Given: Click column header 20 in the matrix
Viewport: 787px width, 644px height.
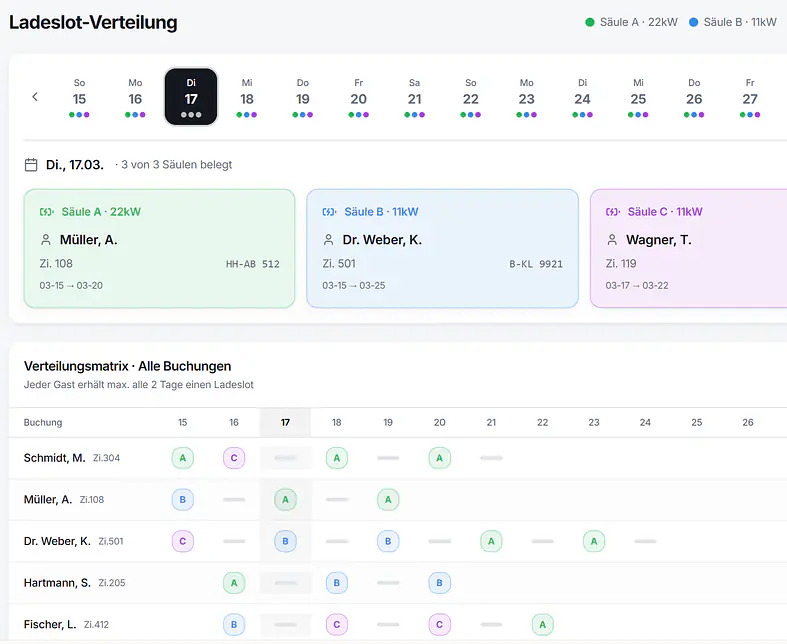Looking at the screenshot, I should [x=440, y=423].
